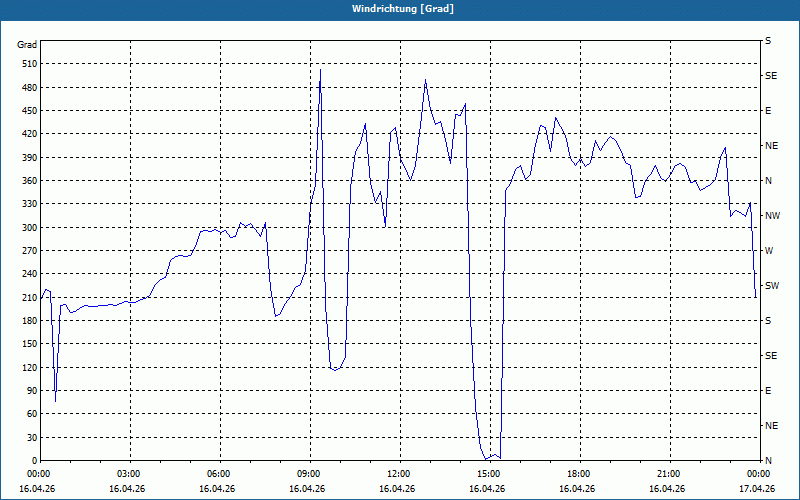This screenshot has width=800, height=500.
Task: Select the 00:00 label above 17.04.26
Action: click(757, 474)
